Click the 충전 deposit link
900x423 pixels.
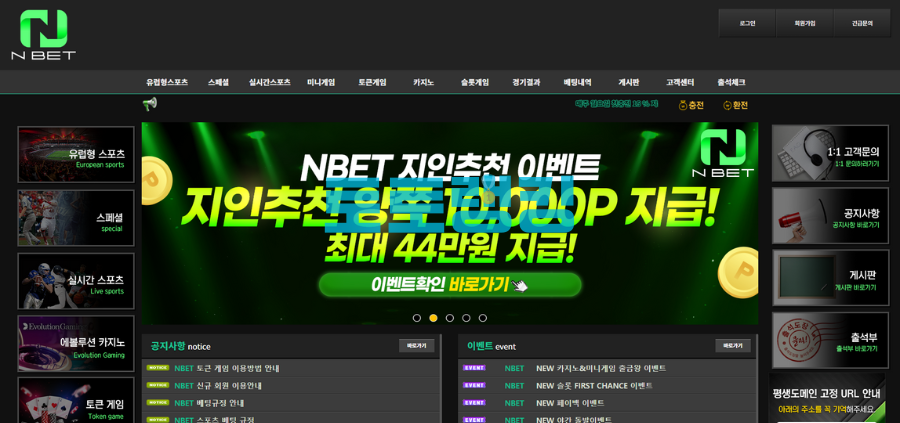click(691, 105)
